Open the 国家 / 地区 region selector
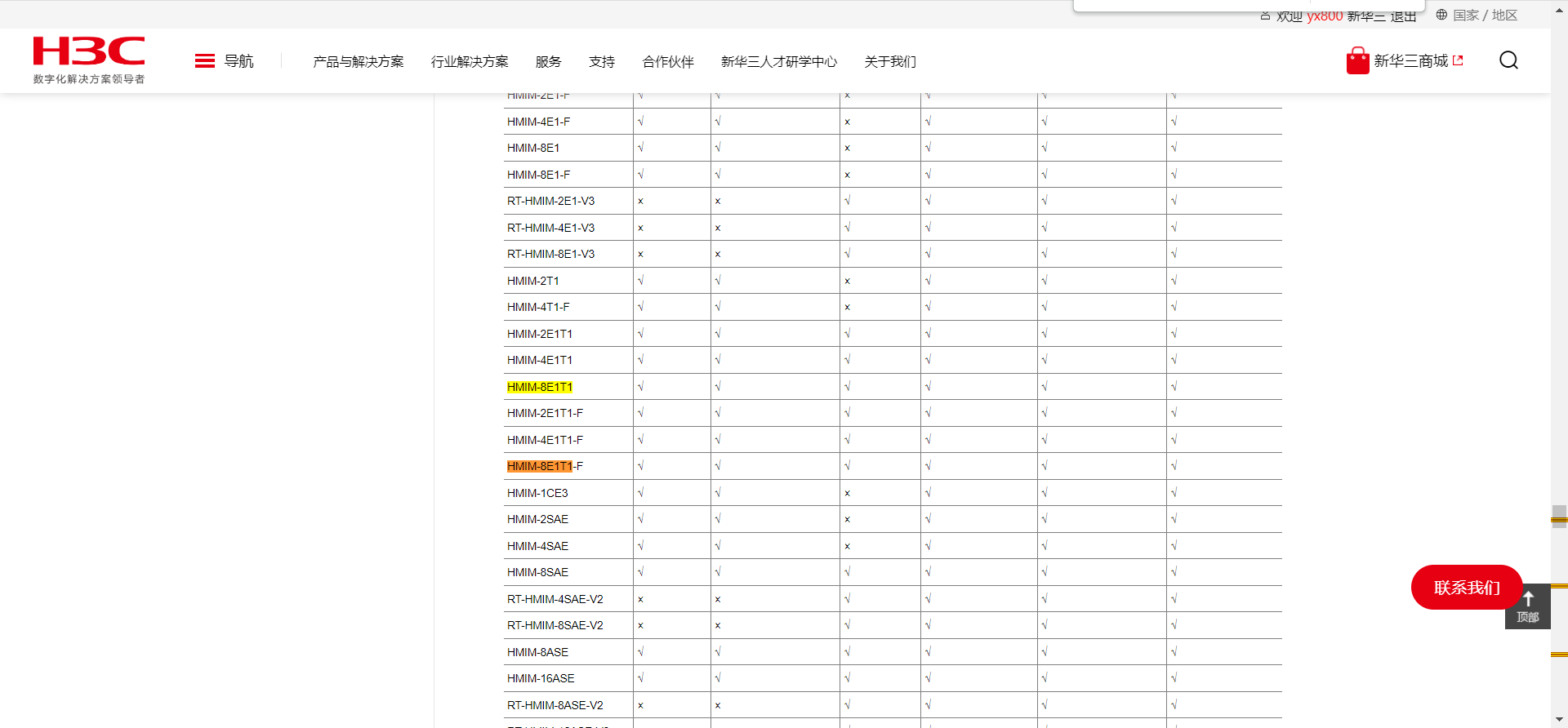This screenshot has height=728, width=1568. coord(1477,15)
